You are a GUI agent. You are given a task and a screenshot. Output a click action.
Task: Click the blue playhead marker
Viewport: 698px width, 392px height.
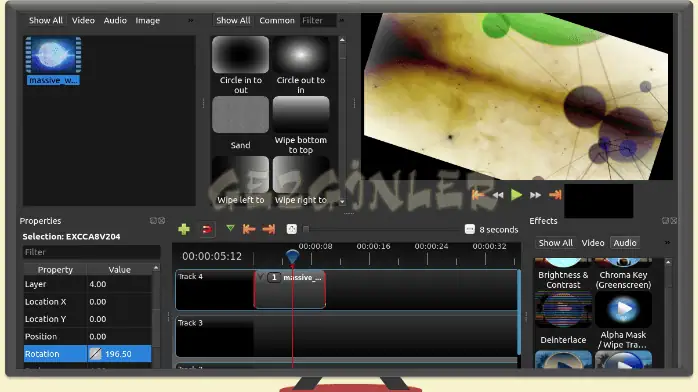[x=292, y=257]
